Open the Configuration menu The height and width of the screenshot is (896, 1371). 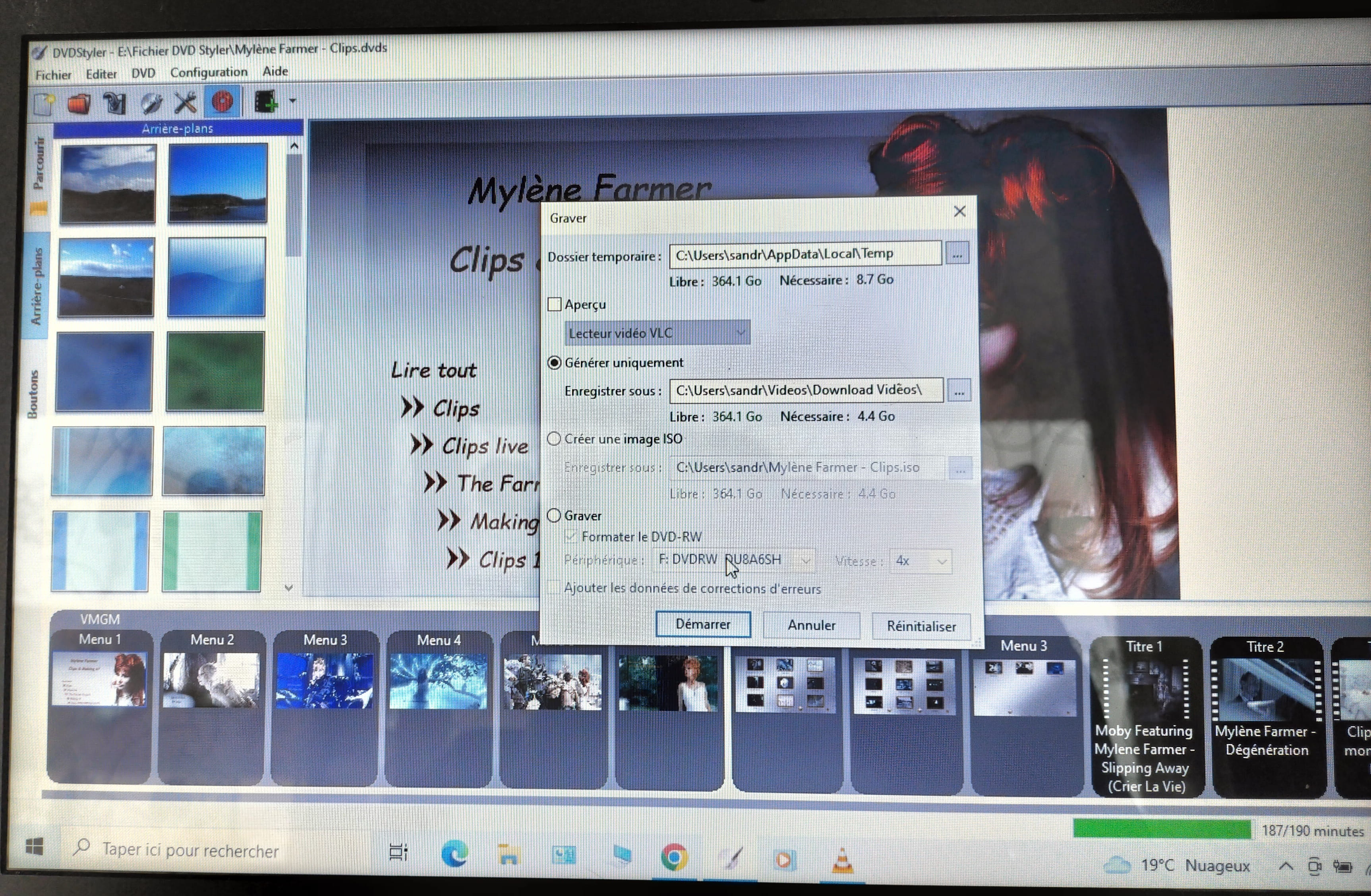[209, 73]
